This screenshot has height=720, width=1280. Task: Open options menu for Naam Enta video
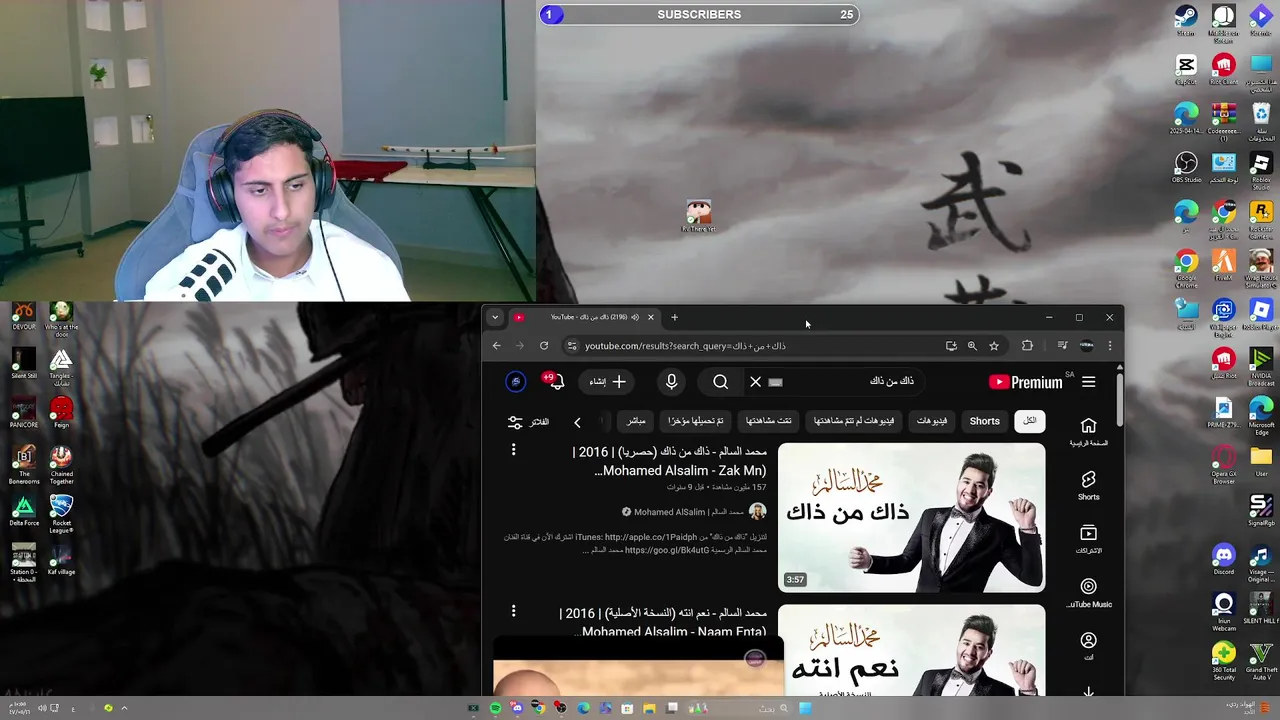tap(514, 610)
